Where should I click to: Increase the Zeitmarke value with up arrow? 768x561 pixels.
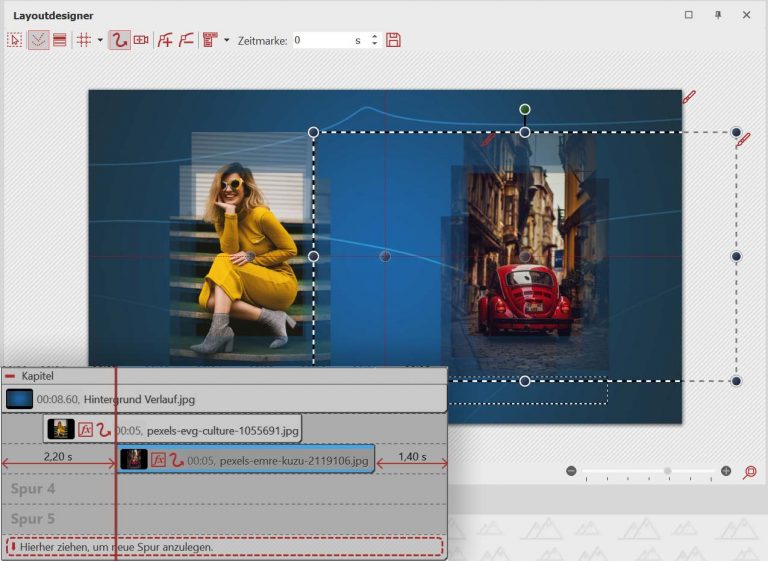click(375, 36)
